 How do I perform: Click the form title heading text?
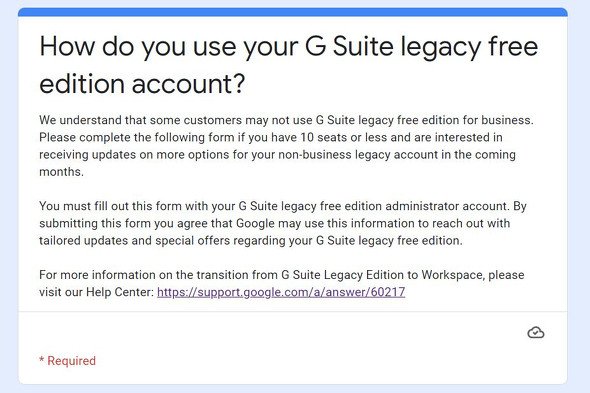tap(289, 65)
